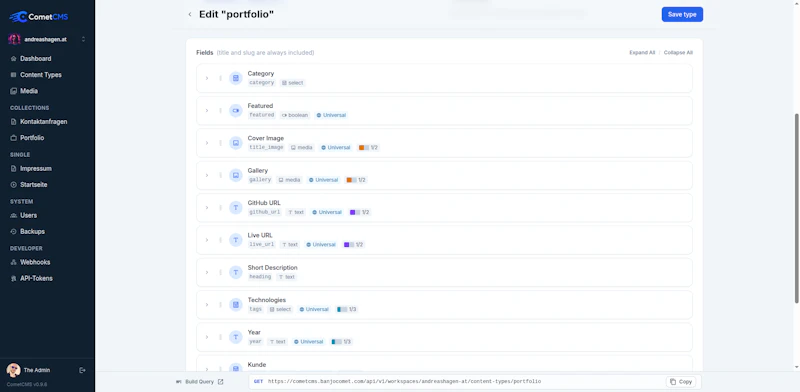Viewport: 800px width, 392px height.
Task: Click the Short Description text-type icon
Action: (236, 273)
